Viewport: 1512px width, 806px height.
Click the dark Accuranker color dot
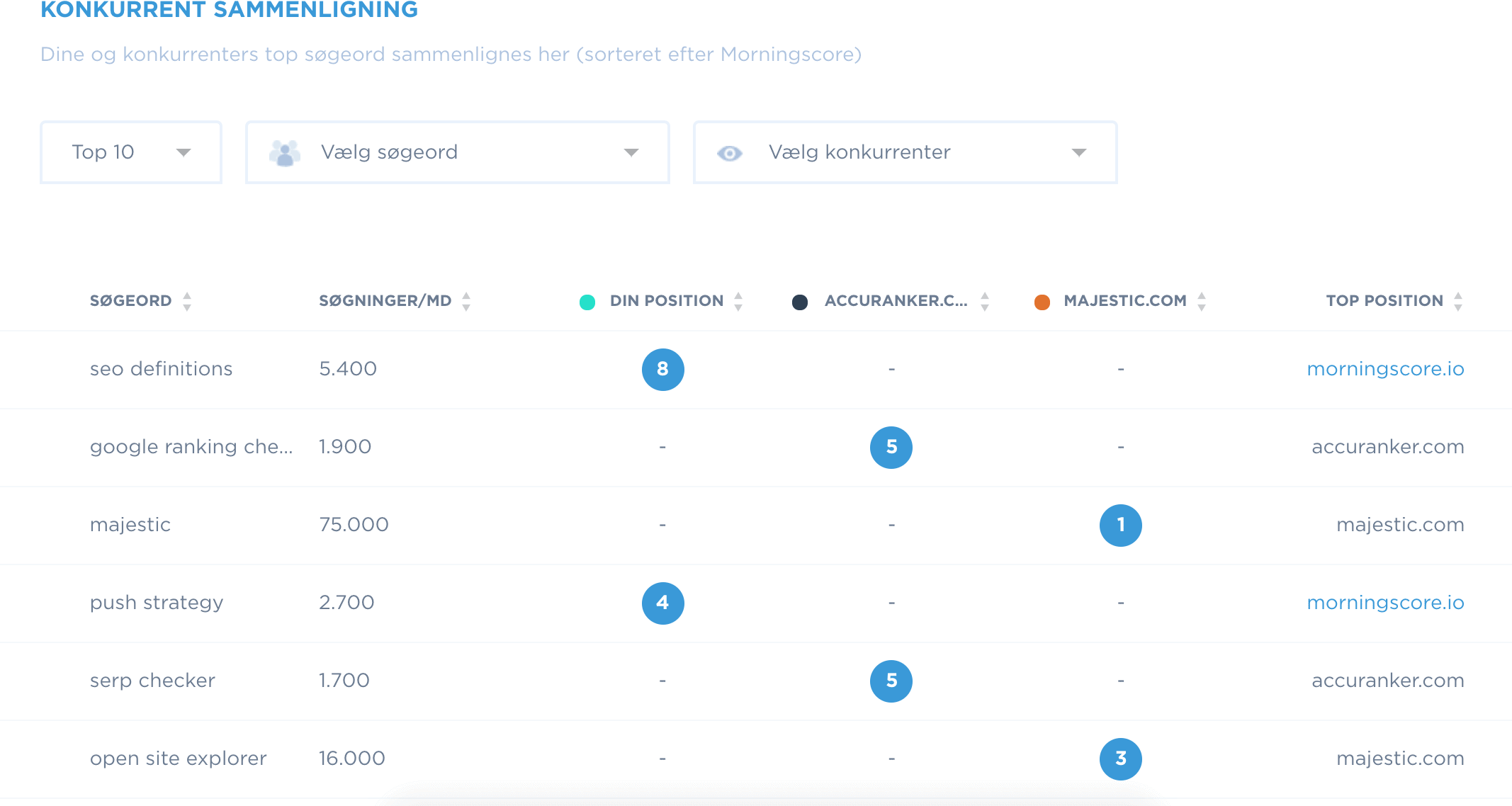pyautogui.click(x=800, y=302)
